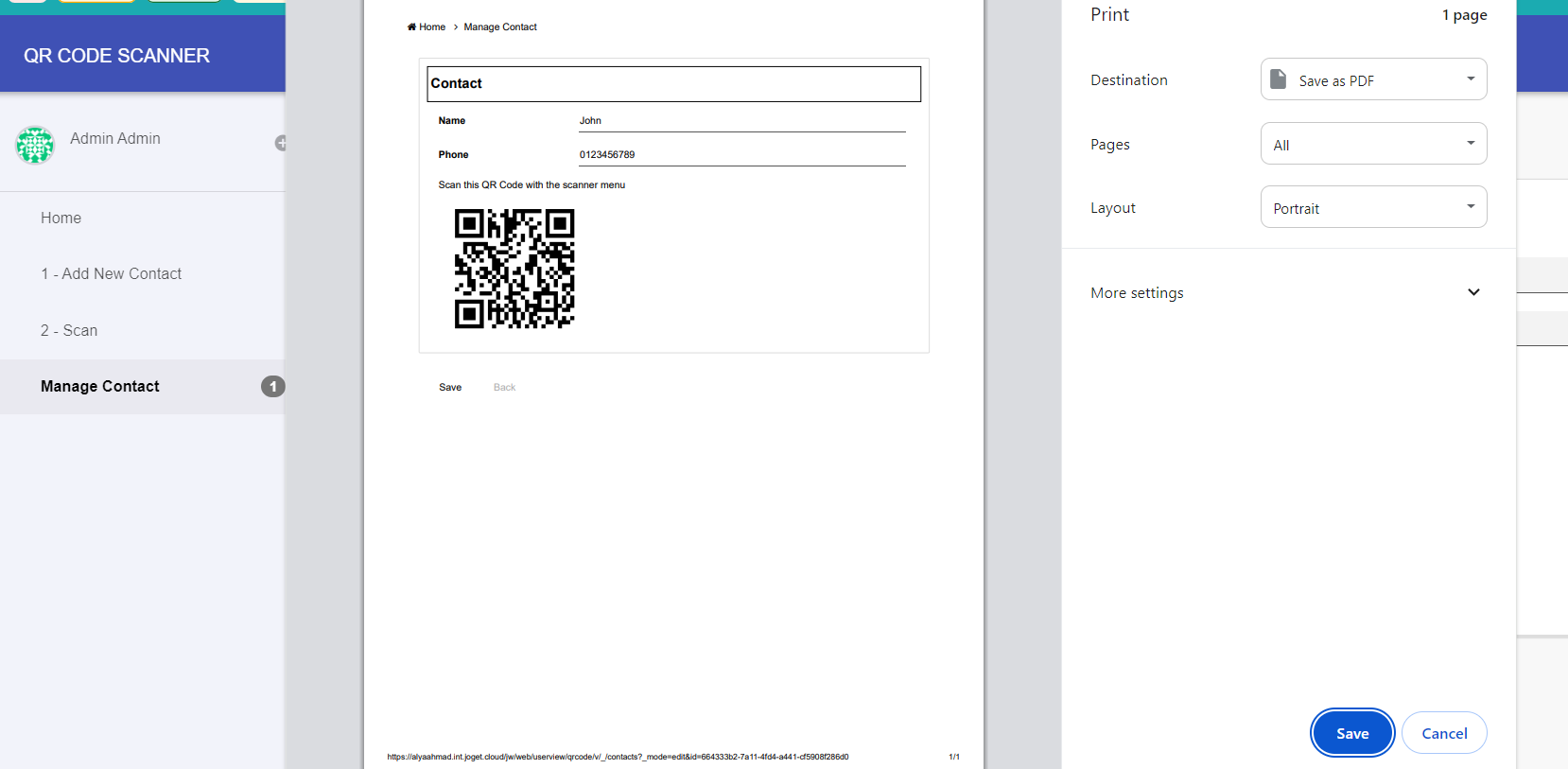Click Back link in page preview
Screen dimensions: 1568x769
tap(504, 387)
